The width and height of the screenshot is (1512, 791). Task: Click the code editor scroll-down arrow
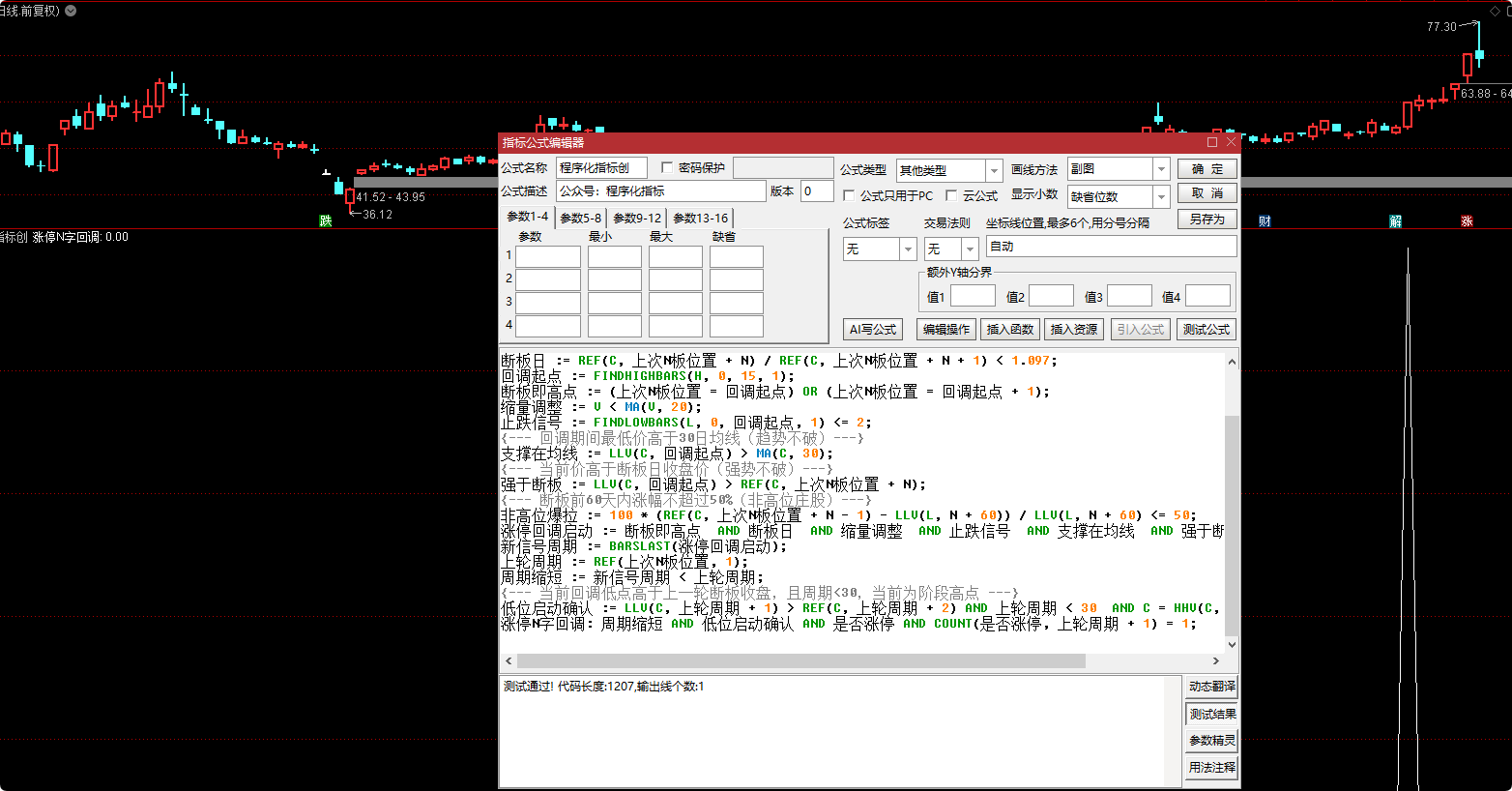[x=1232, y=645]
